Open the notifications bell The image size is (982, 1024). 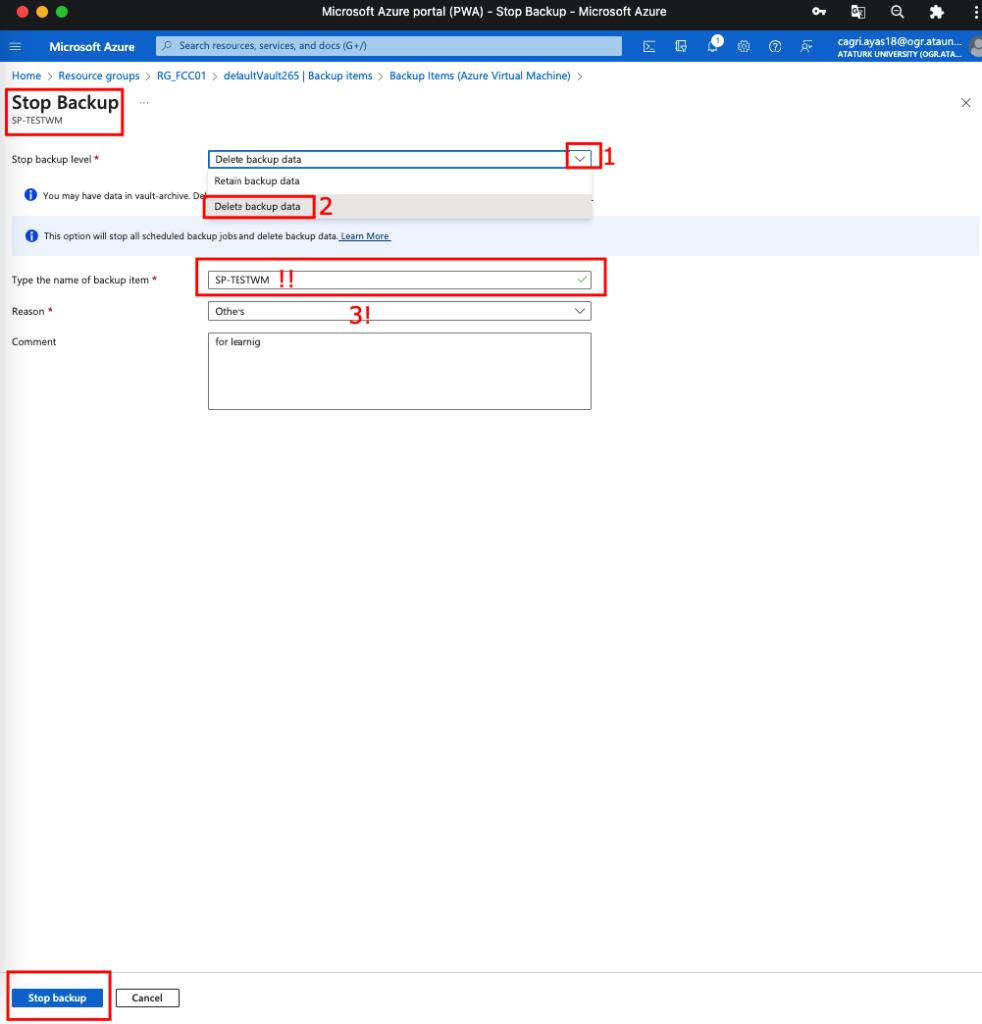click(x=713, y=47)
